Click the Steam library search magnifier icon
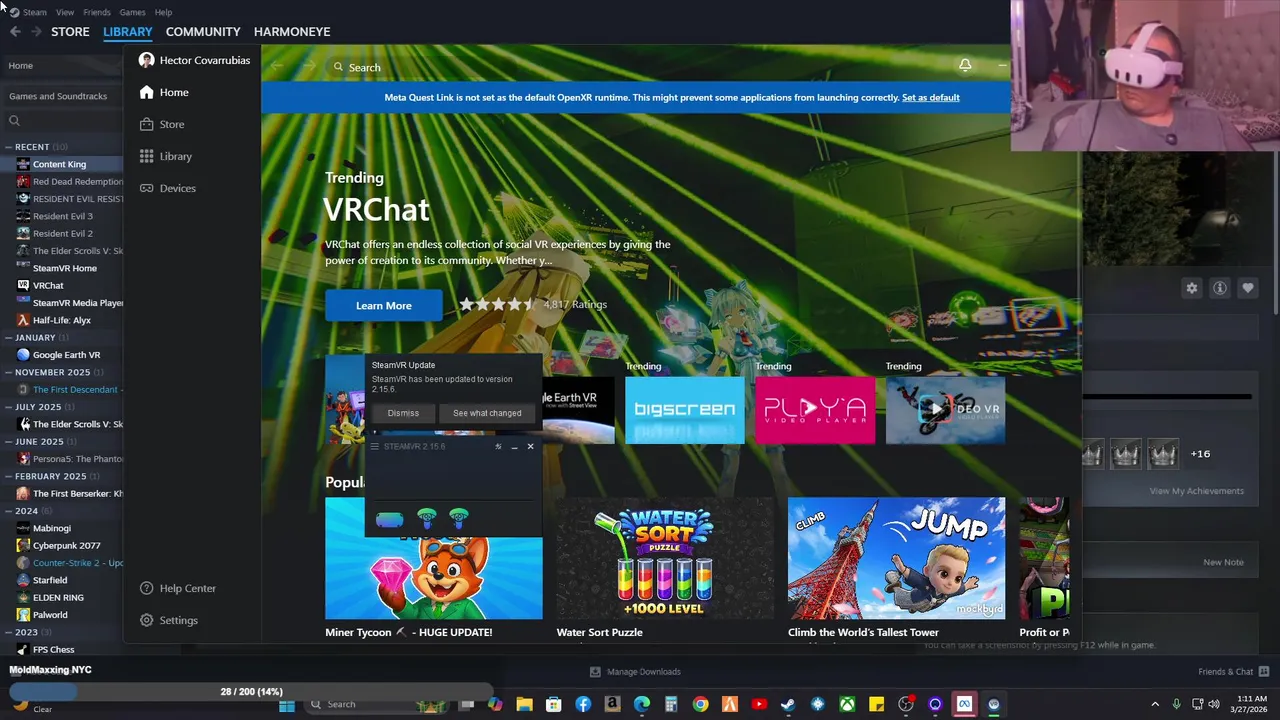1280x720 pixels. coord(14,121)
